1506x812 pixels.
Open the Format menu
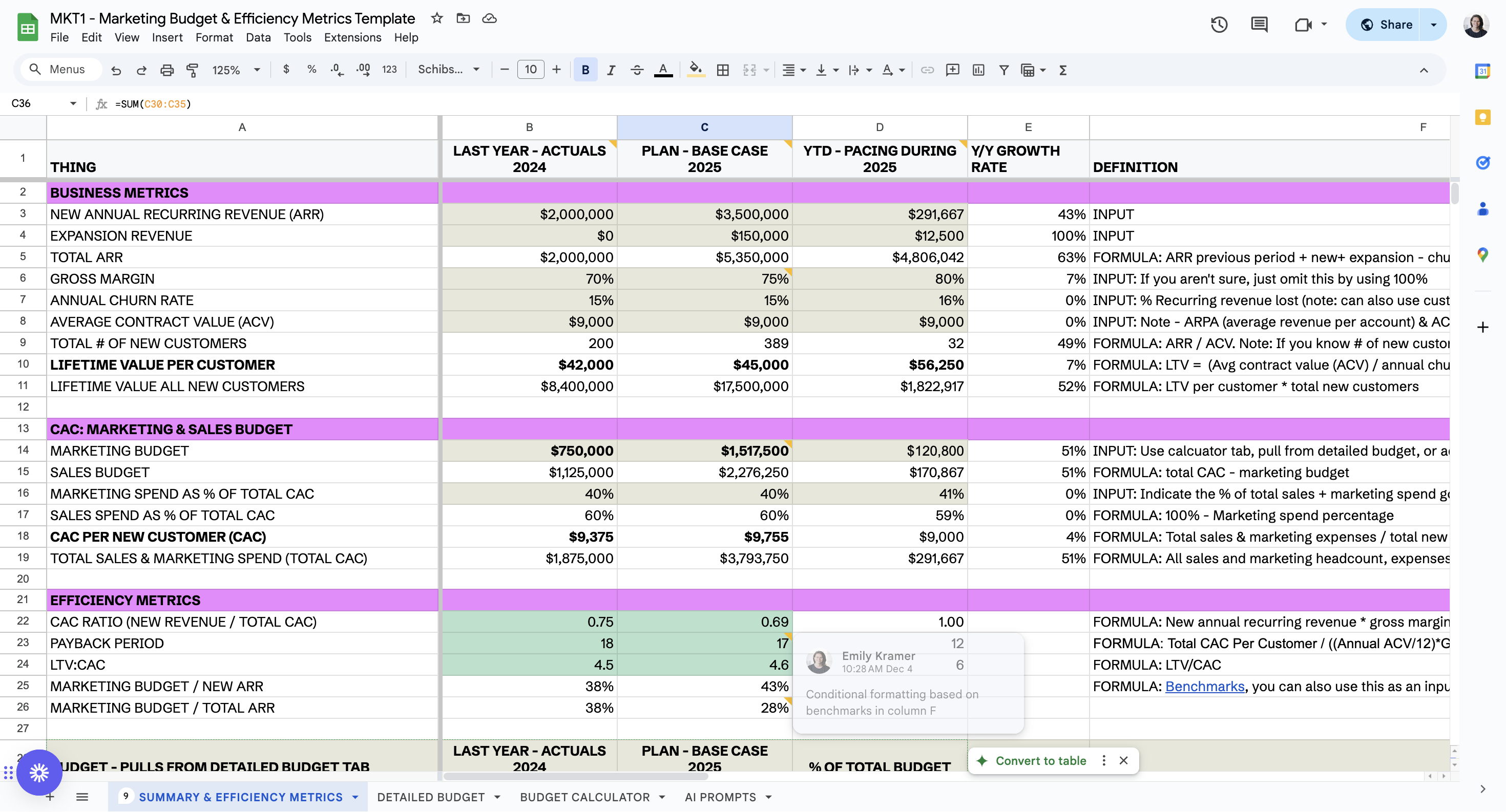click(214, 37)
